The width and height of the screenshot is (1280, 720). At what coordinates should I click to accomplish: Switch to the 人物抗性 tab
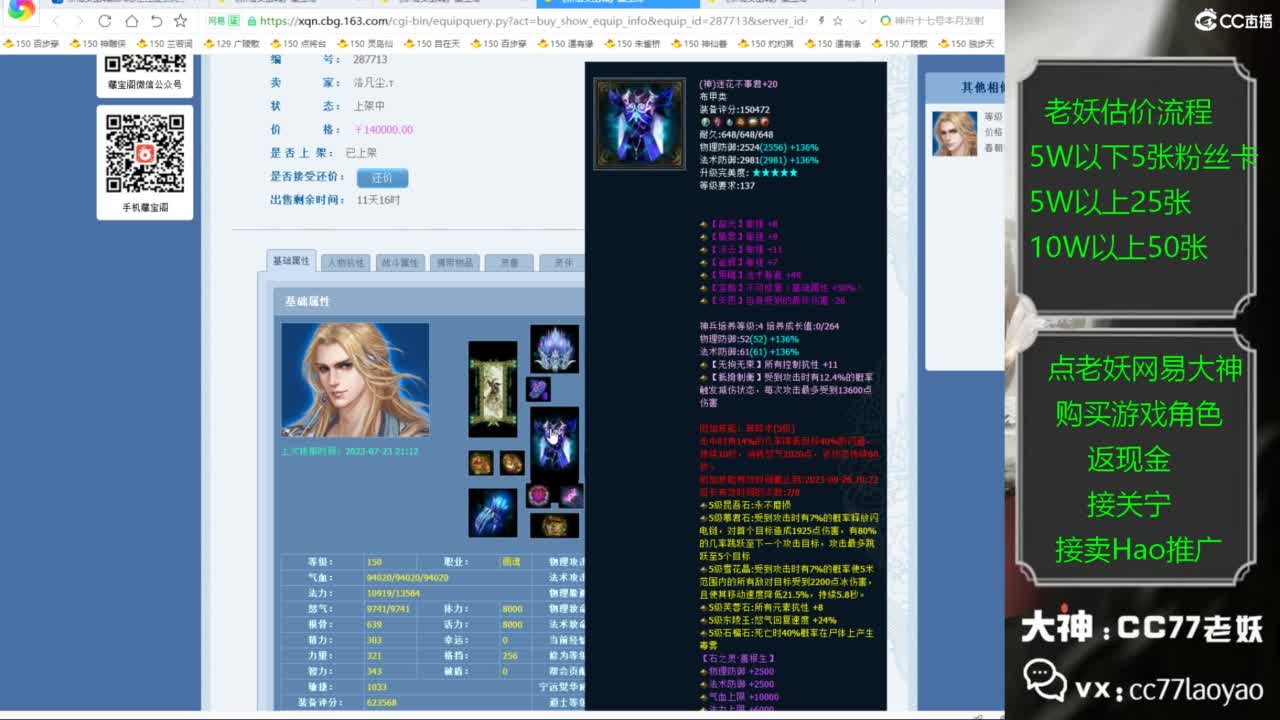click(345, 263)
